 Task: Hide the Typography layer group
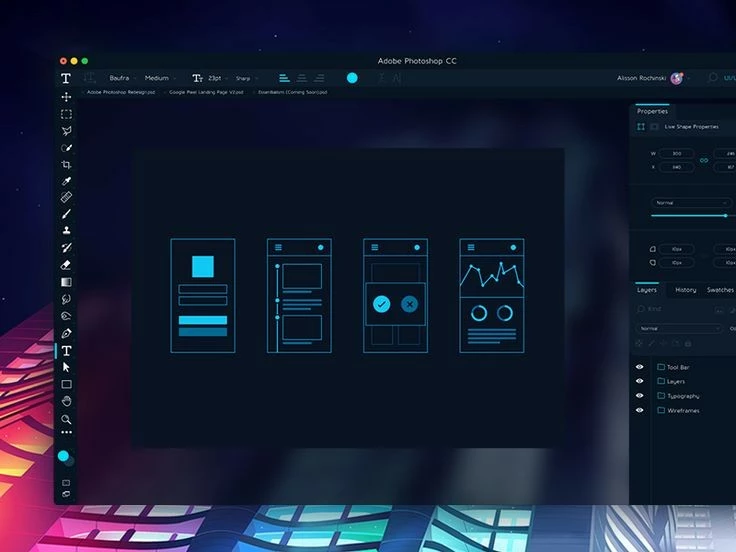pos(639,396)
